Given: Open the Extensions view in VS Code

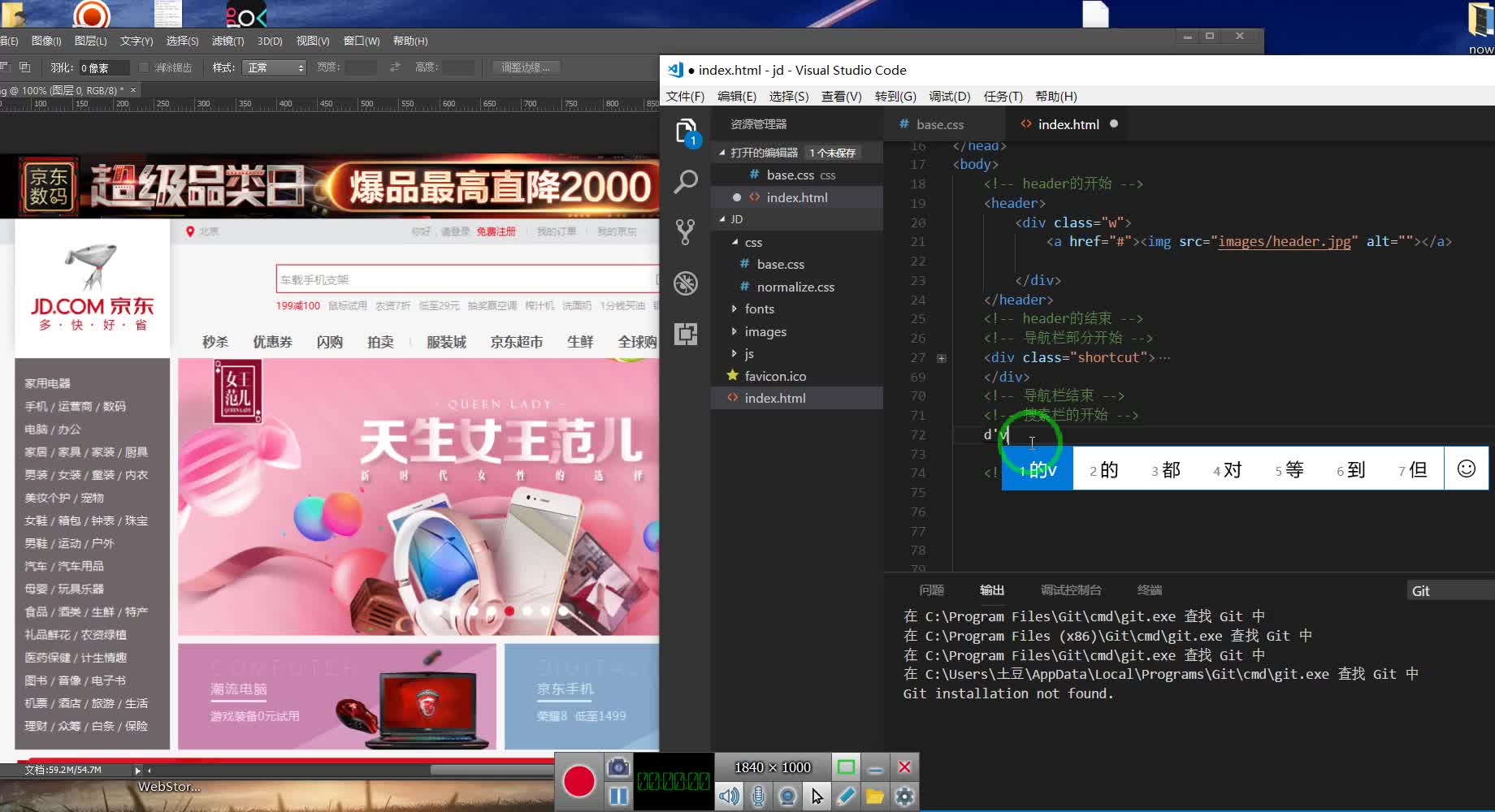Looking at the screenshot, I should click(686, 334).
